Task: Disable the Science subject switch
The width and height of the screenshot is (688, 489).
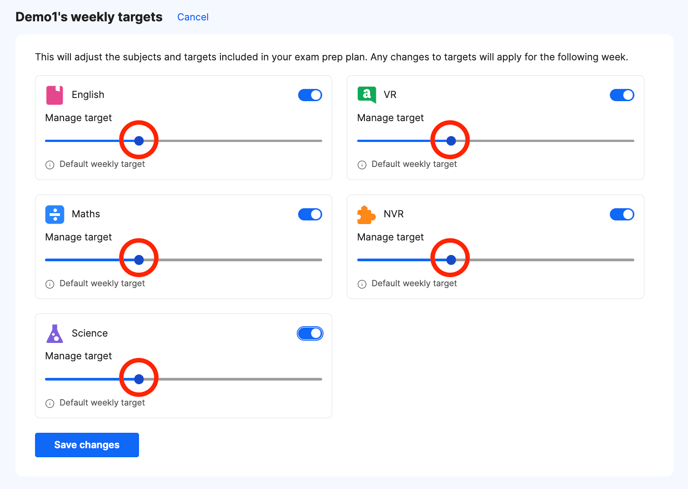Action: coord(310,333)
